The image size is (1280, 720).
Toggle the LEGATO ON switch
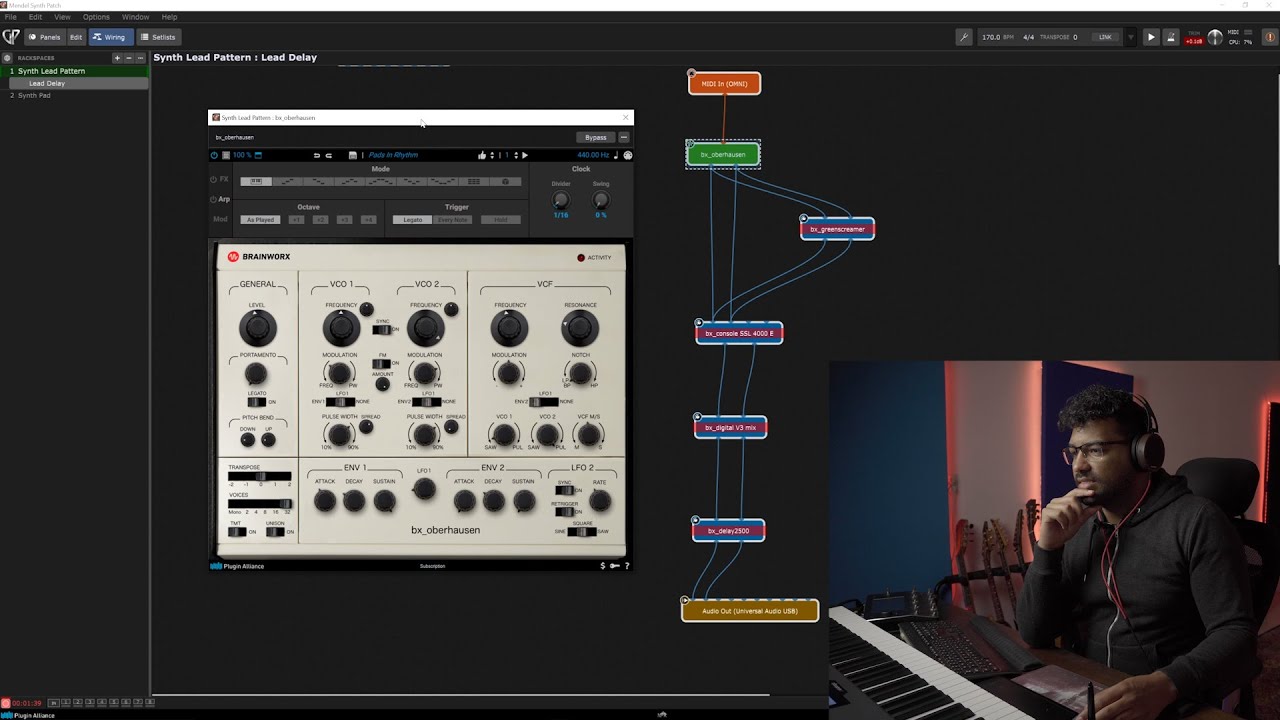[256, 402]
